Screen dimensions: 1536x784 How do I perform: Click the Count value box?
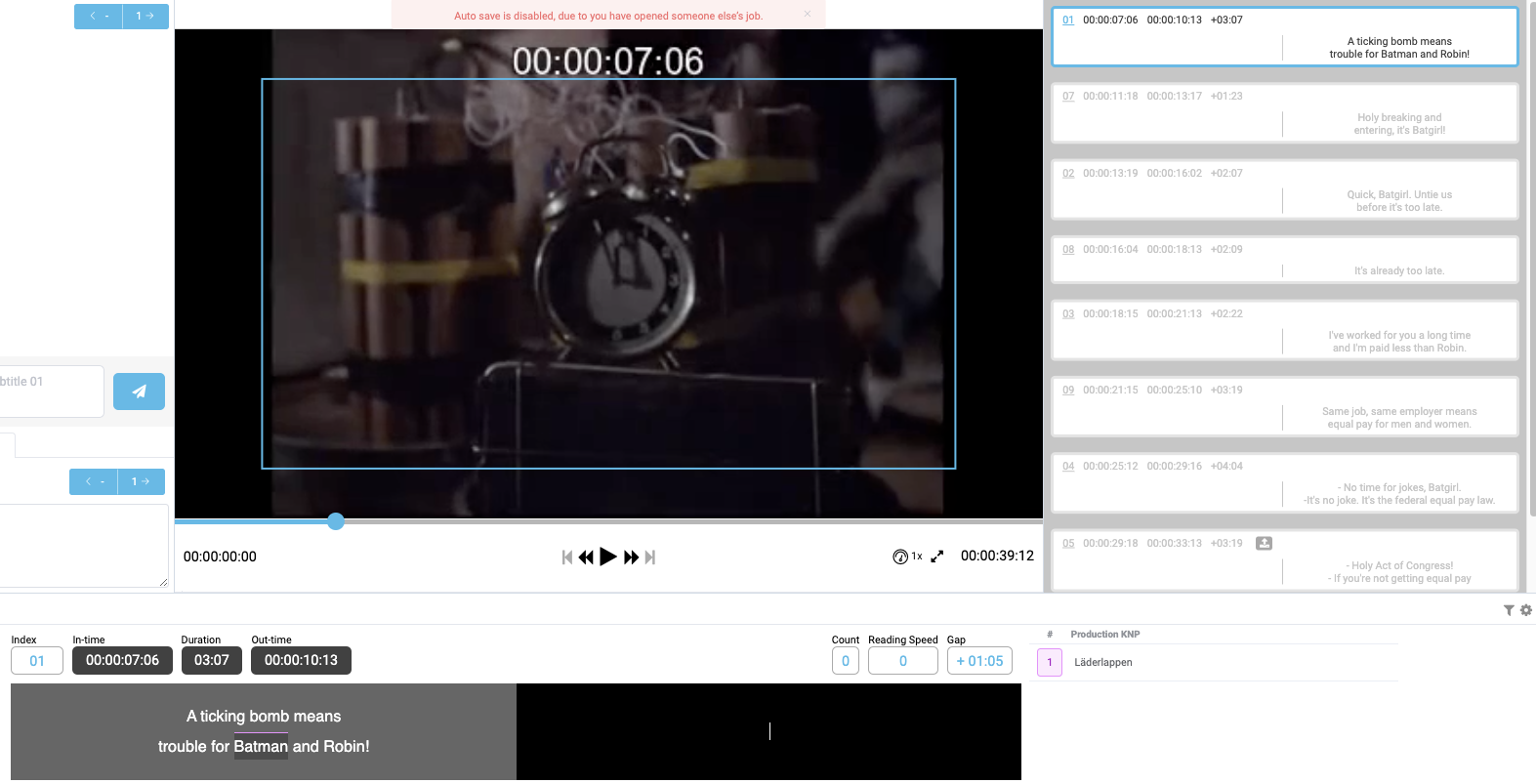846,661
